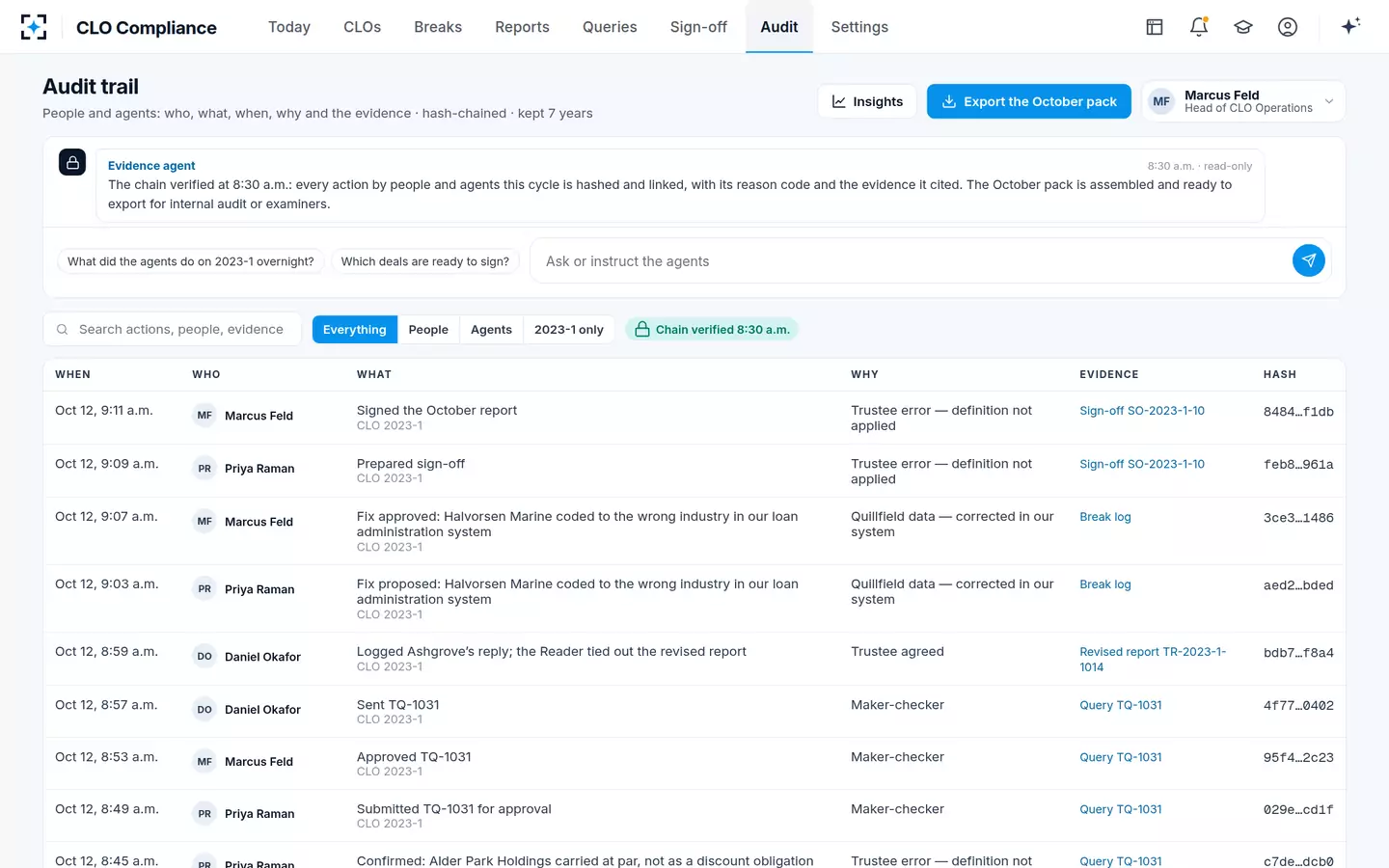Click the WHEN column header
Viewport: 1389px width, 868px height.
pos(72,374)
